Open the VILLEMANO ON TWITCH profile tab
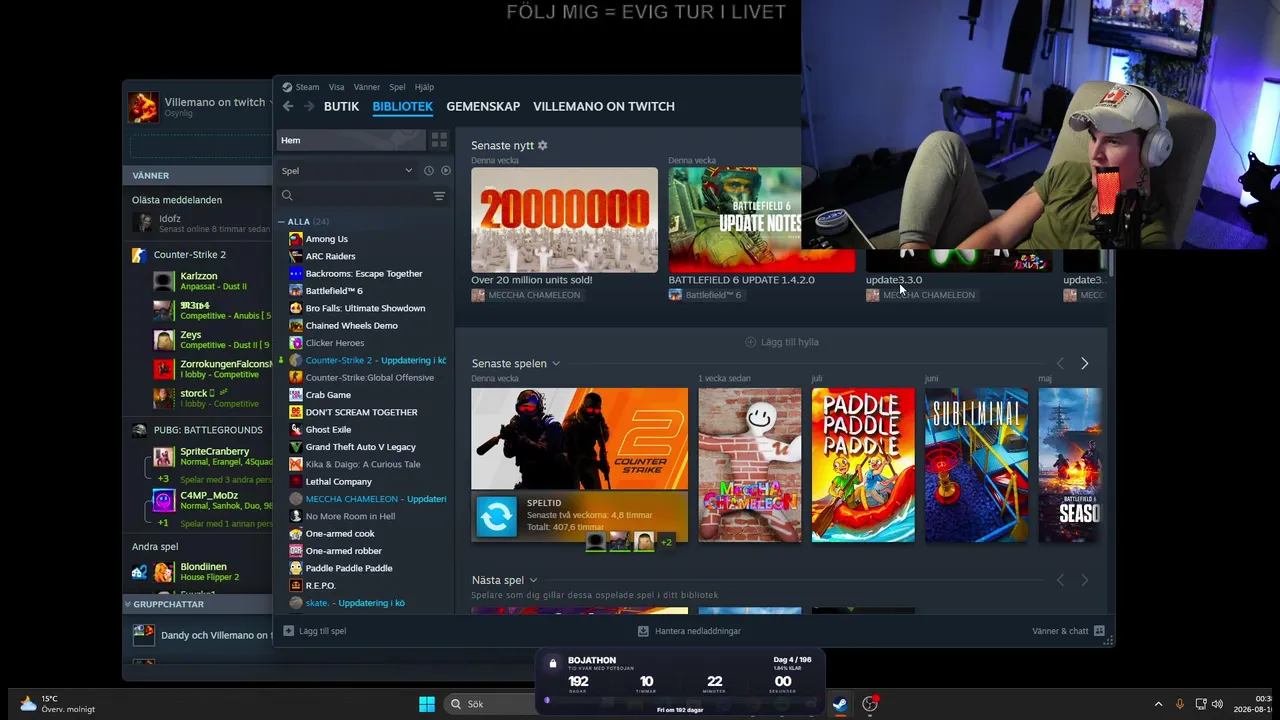The width and height of the screenshot is (1280, 720). tap(604, 107)
